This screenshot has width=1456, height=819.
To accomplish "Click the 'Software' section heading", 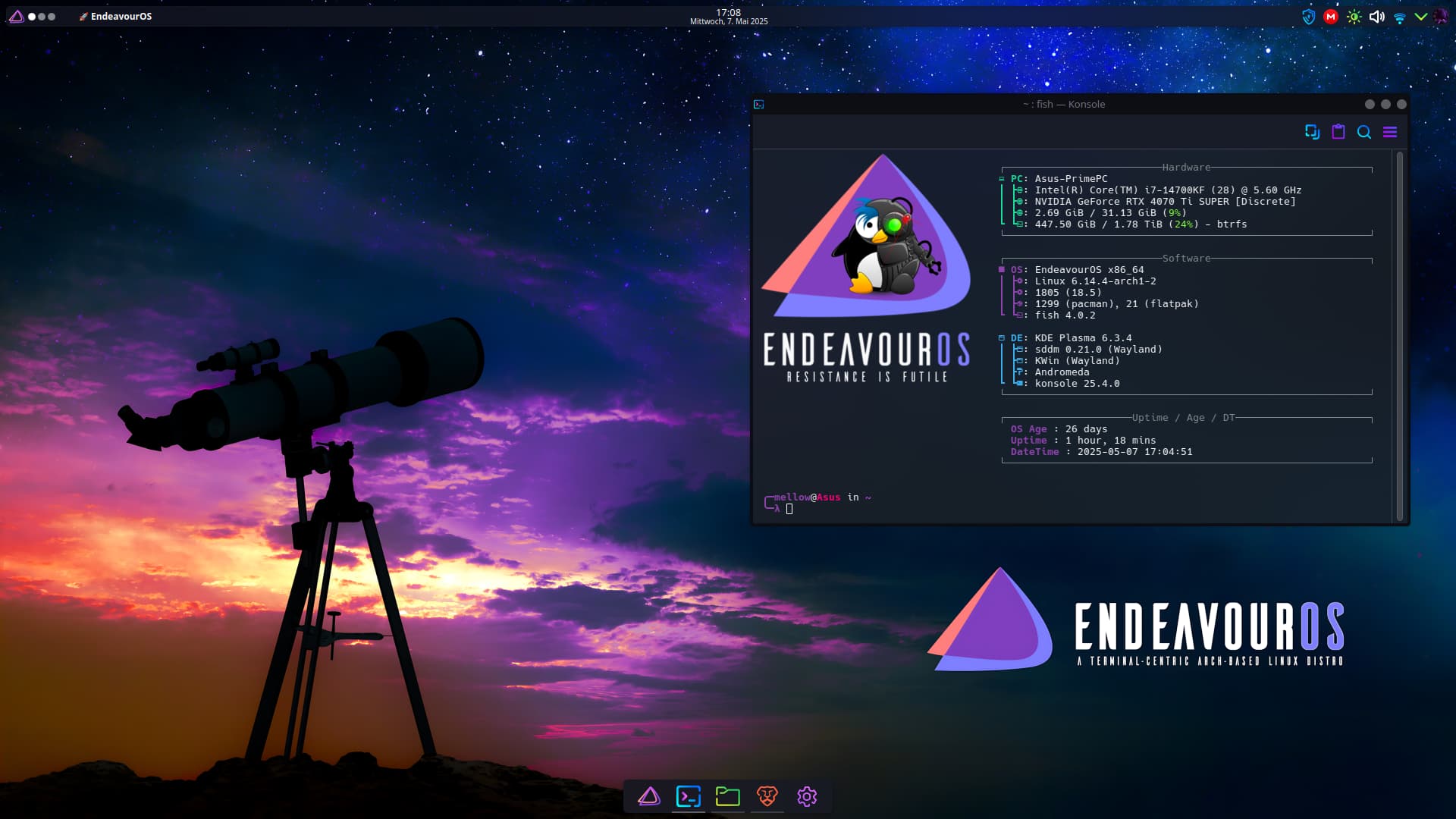I will coord(1186,259).
